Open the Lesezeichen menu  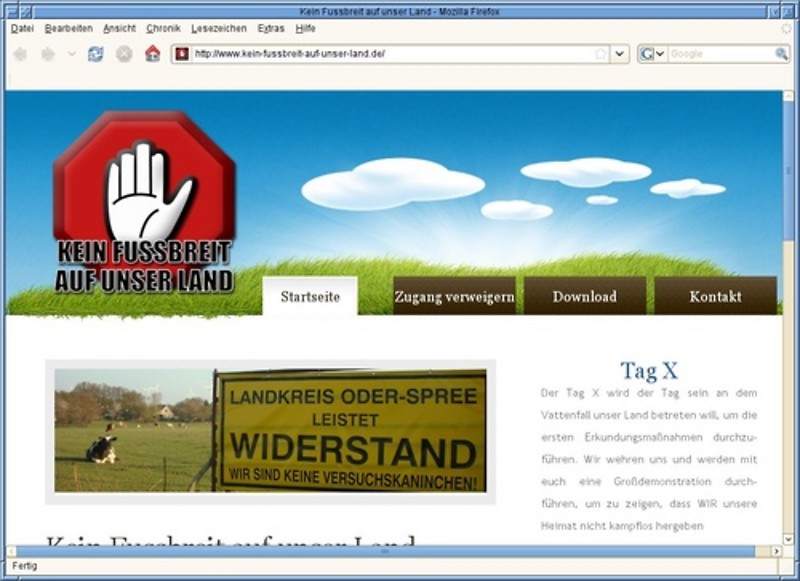219,29
